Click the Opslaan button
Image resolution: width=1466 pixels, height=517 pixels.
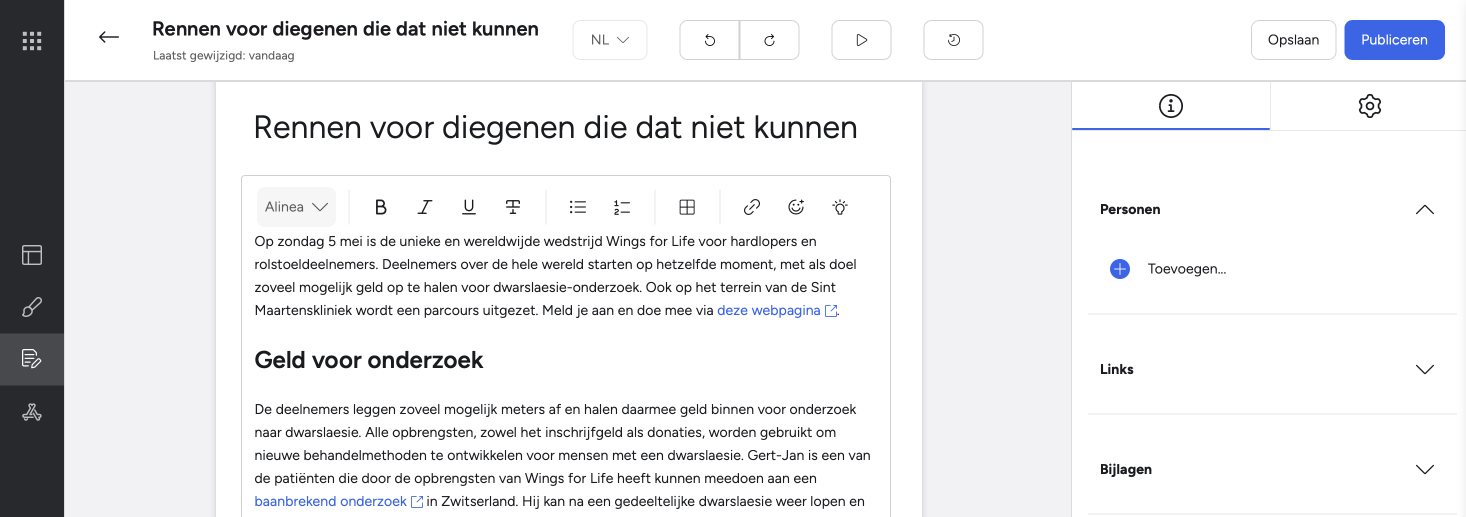tap(1293, 40)
